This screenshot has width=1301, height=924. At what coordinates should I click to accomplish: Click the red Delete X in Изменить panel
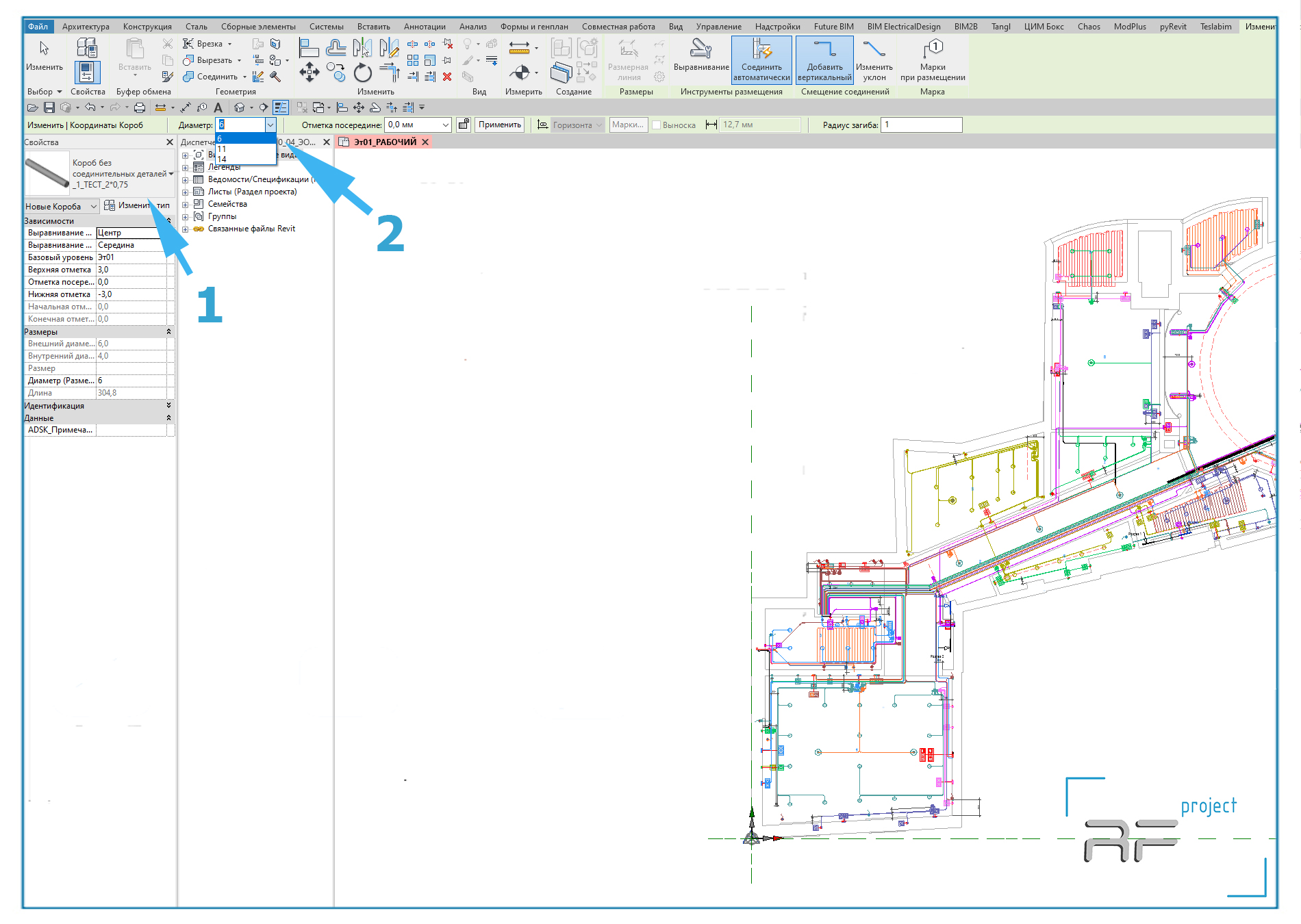[447, 77]
